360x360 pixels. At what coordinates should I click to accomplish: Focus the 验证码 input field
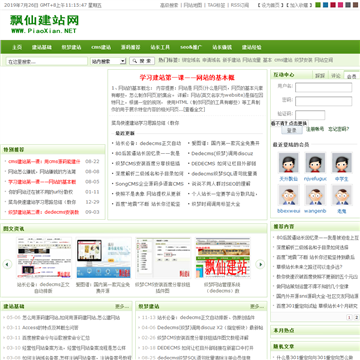(x=310, y=115)
